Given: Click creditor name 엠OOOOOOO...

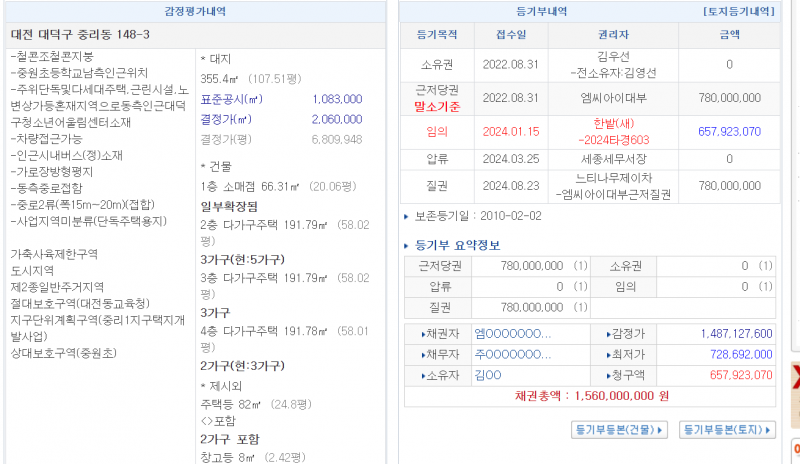Looking at the screenshot, I should coord(512,334).
